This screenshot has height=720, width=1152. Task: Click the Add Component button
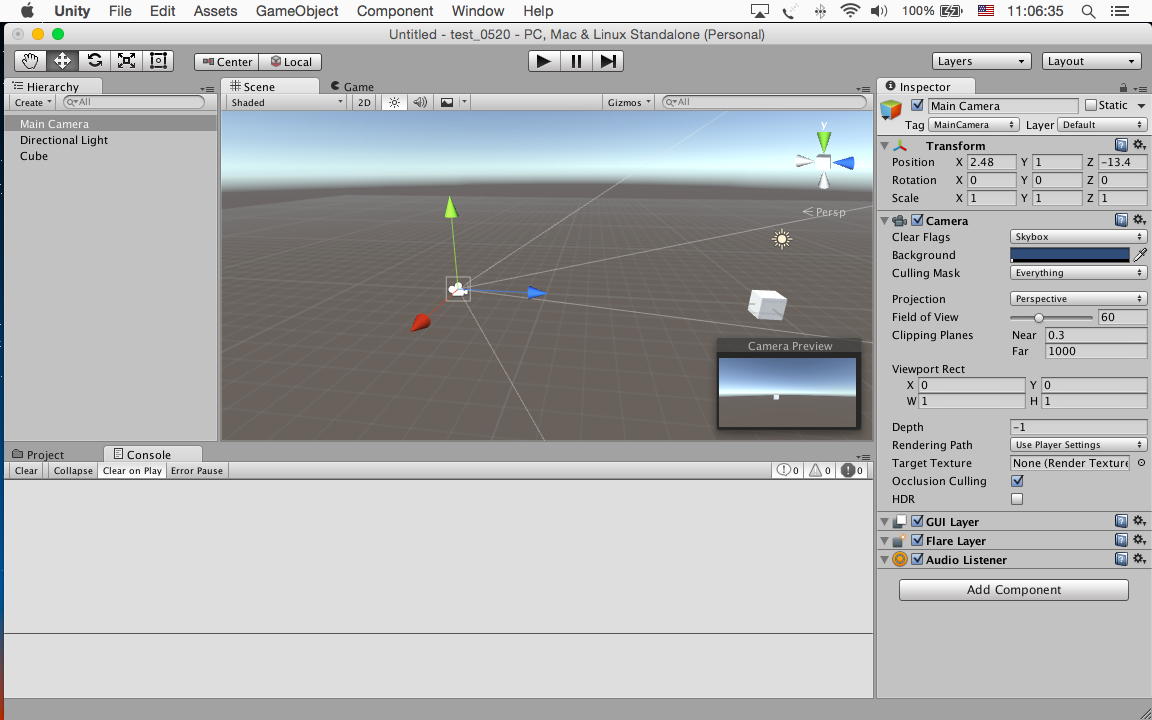(x=1013, y=590)
